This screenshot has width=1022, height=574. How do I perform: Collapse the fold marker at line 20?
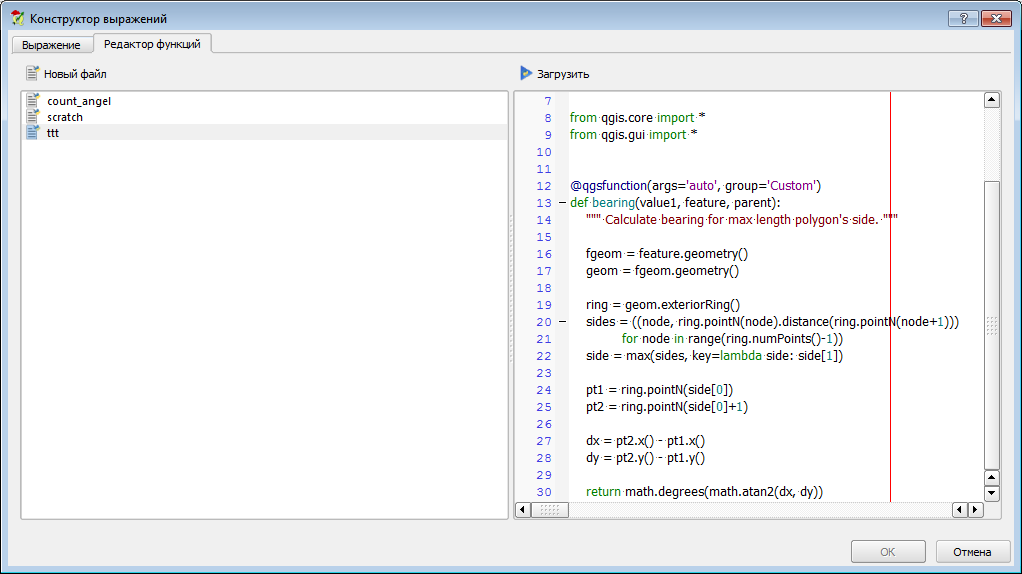coord(561,322)
